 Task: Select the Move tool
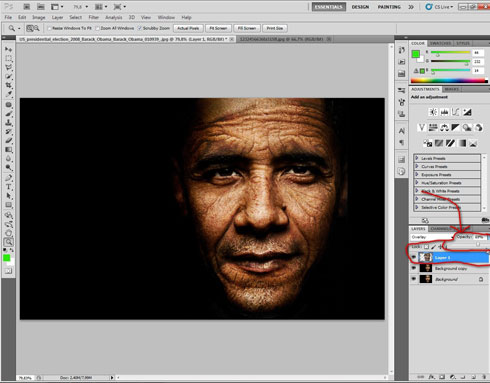tap(9, 49)
